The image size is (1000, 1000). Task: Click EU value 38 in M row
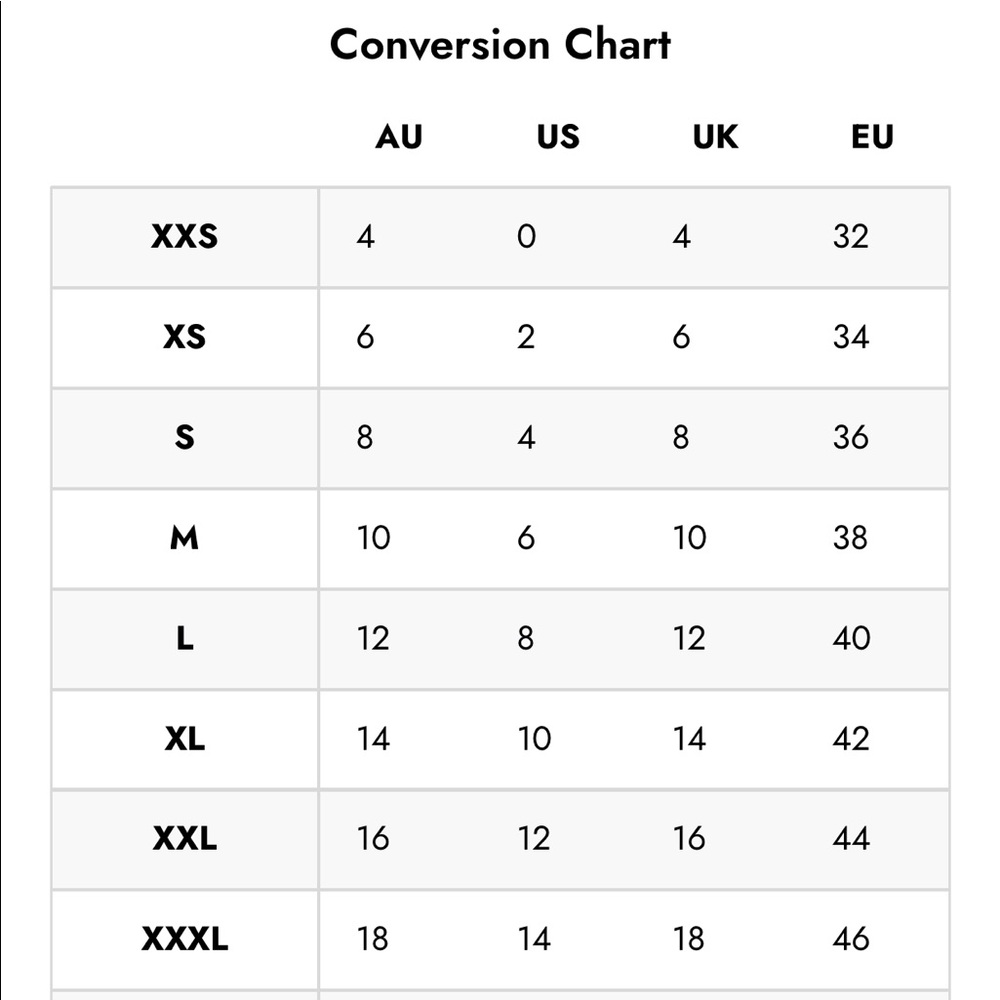[850, 538]
